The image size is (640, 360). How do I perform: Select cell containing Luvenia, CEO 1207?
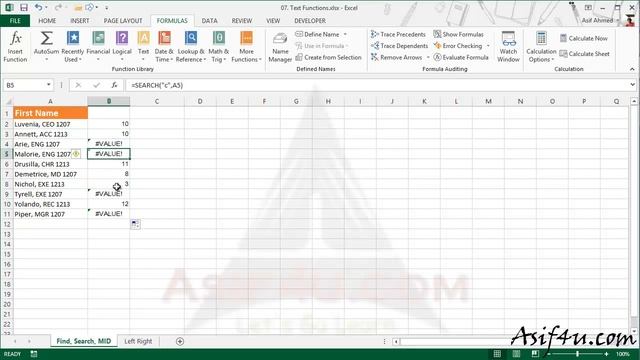coord(51,124)
